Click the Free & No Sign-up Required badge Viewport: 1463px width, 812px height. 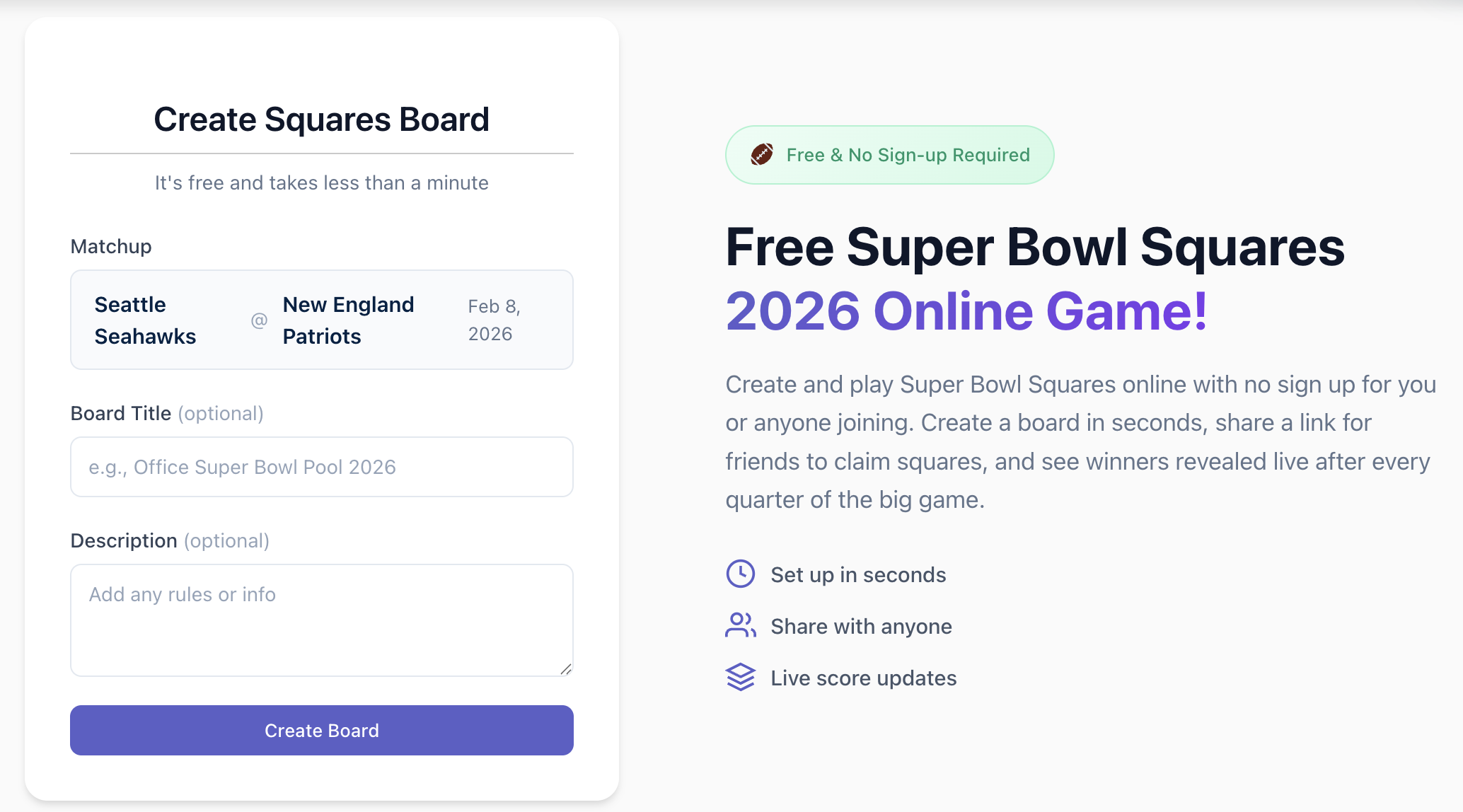[x=889, y=155]
